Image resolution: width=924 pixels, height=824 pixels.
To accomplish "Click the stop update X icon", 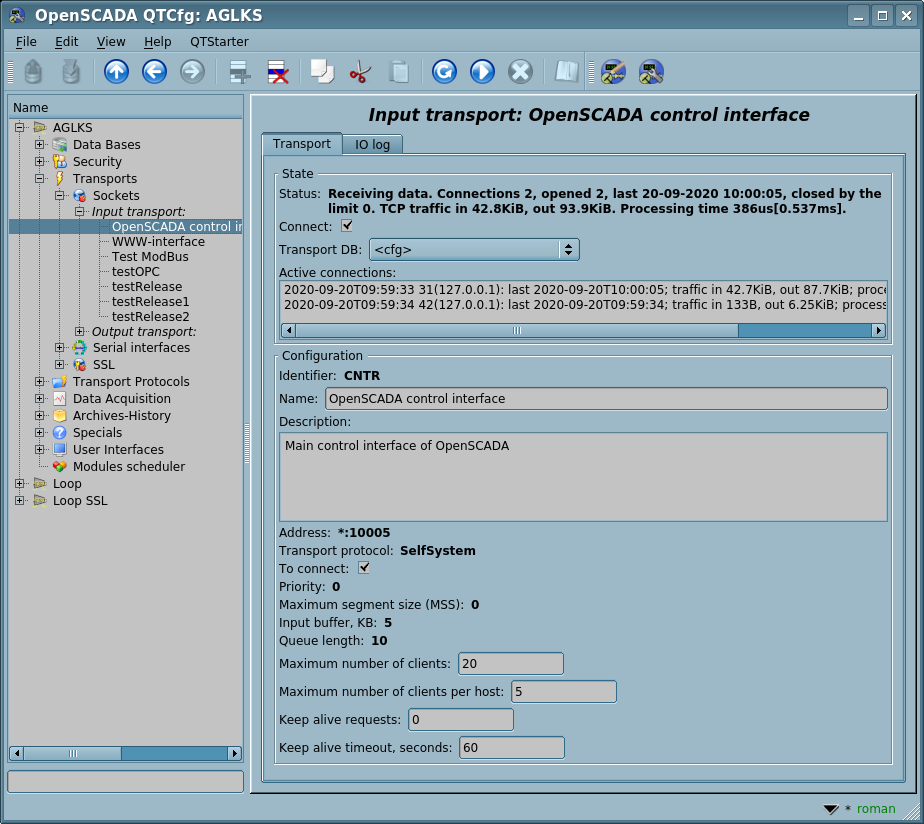I will 520,72.
